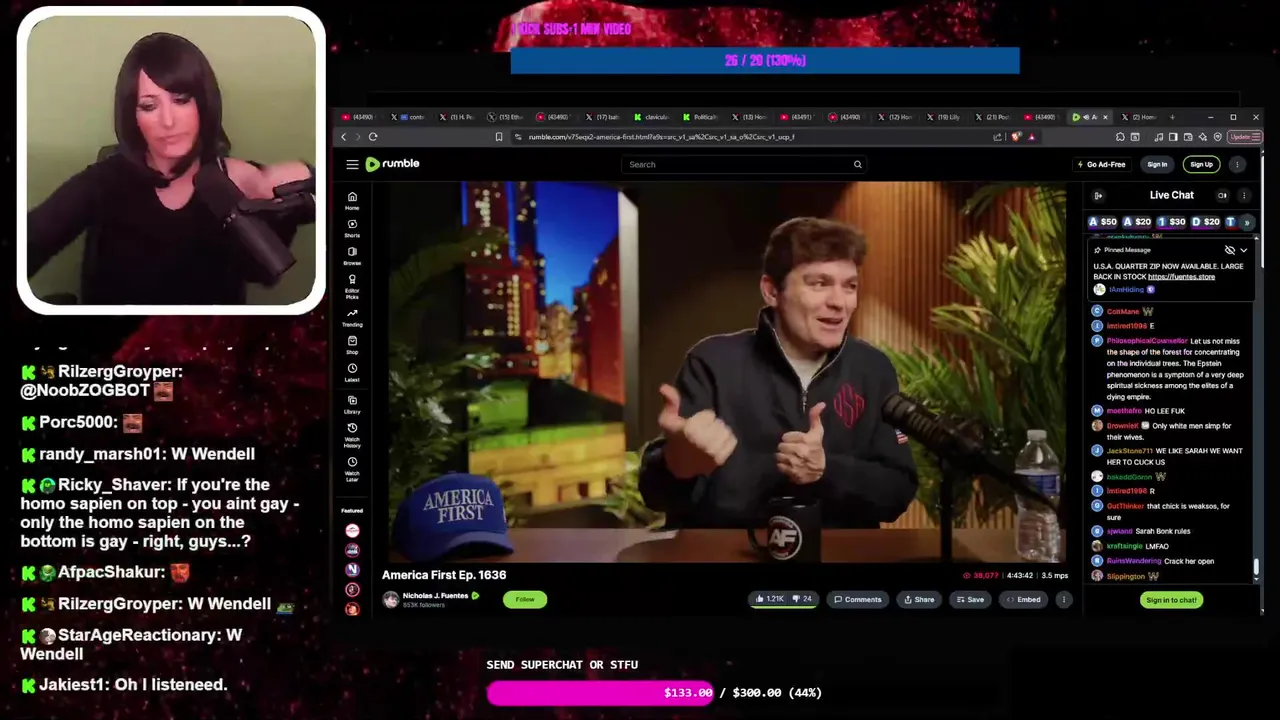Click the live chat scrollbar
The image size is (1280, 720).
tap(1256, 568)
